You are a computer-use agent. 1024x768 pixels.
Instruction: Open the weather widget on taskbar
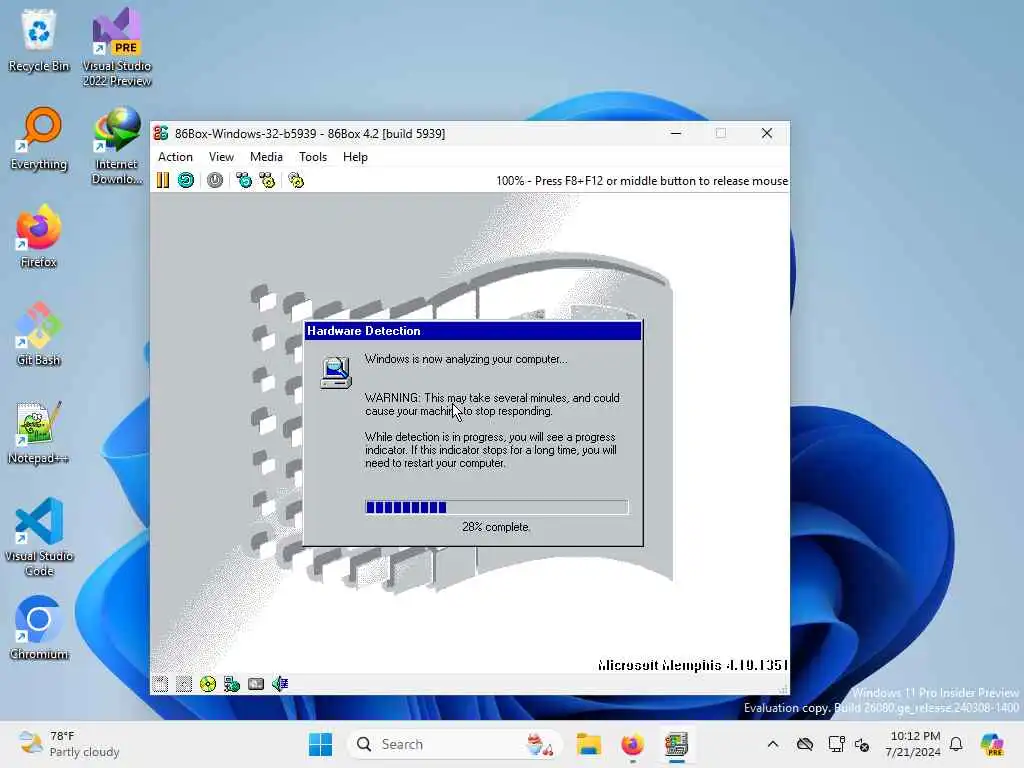69,744
